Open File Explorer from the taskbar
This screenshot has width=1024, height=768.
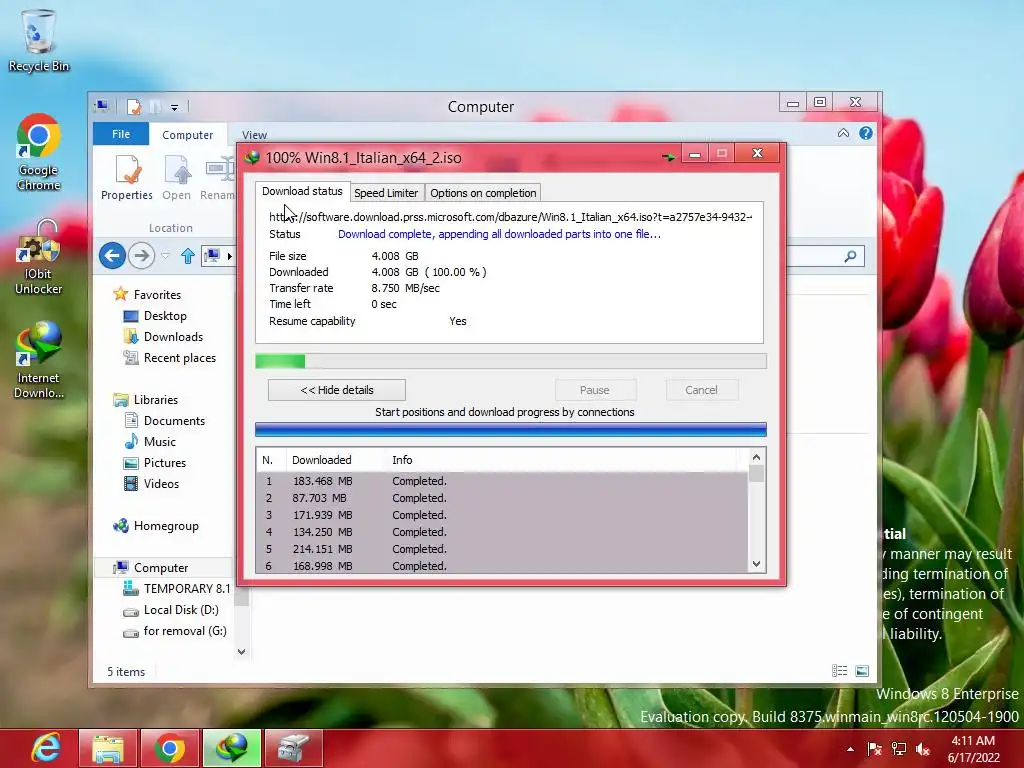108,748
